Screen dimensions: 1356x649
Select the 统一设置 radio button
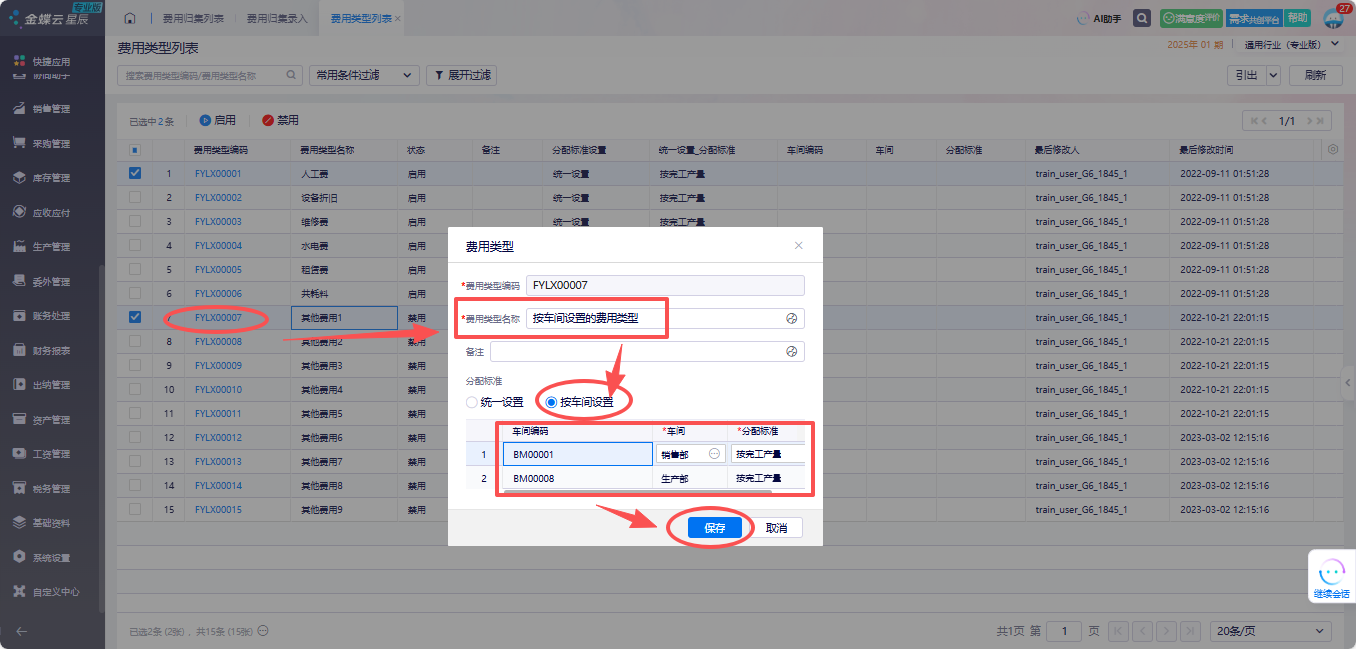click(473, 402)
